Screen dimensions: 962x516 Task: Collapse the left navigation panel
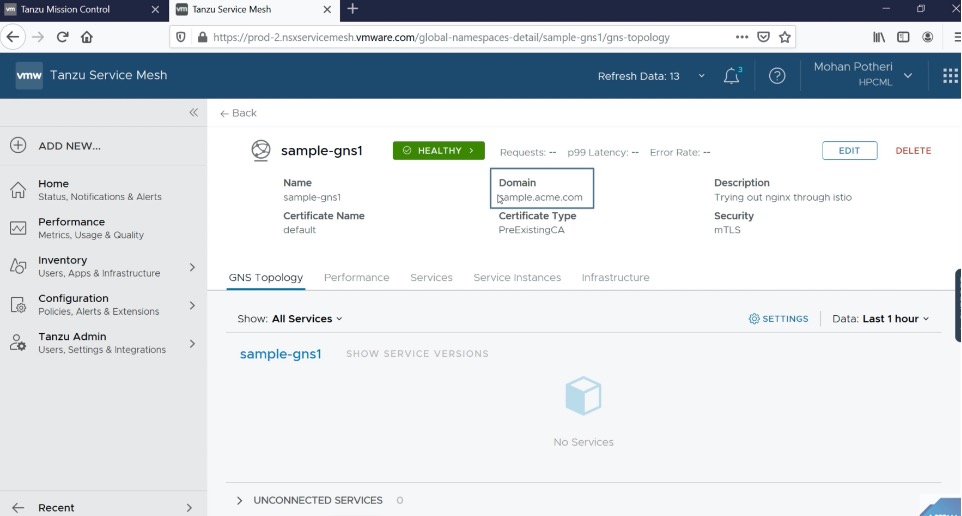click(193, 112)
